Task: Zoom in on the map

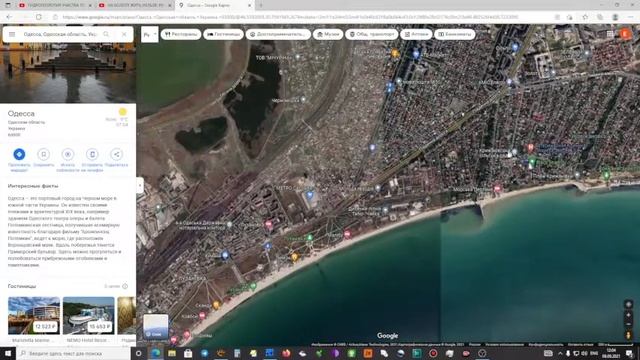Action: point(629,315)
